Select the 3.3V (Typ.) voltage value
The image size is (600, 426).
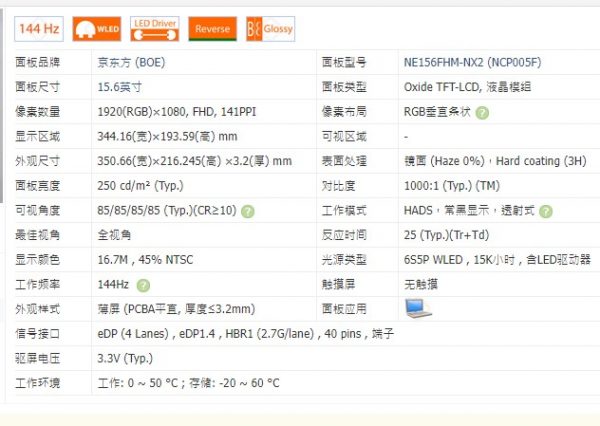(125, 358)
